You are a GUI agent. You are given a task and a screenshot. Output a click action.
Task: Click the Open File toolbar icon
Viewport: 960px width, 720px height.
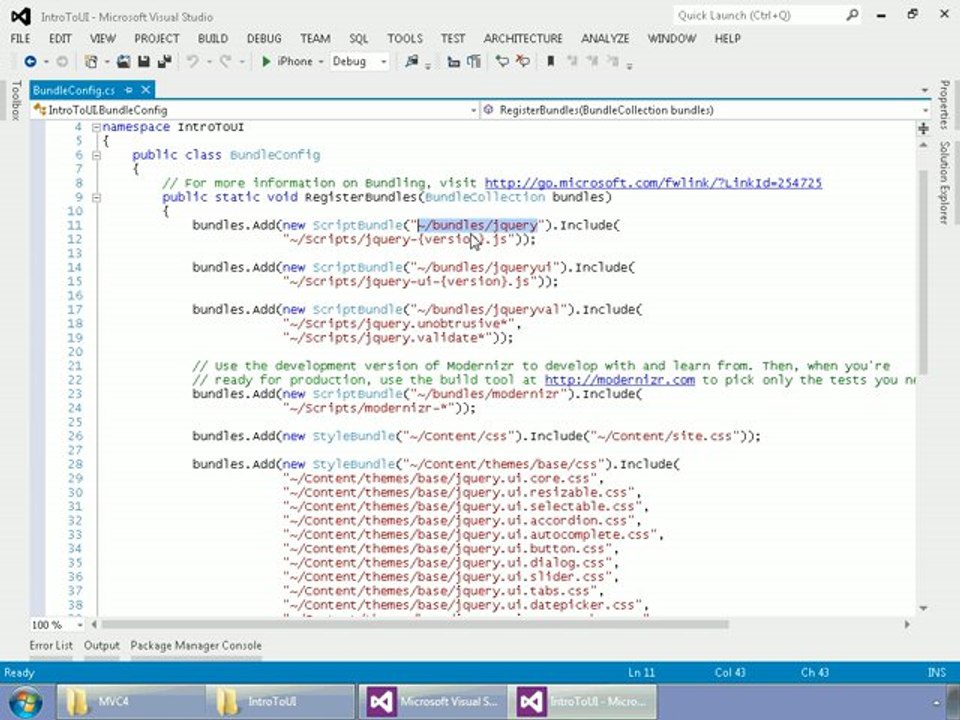[124, 61]
